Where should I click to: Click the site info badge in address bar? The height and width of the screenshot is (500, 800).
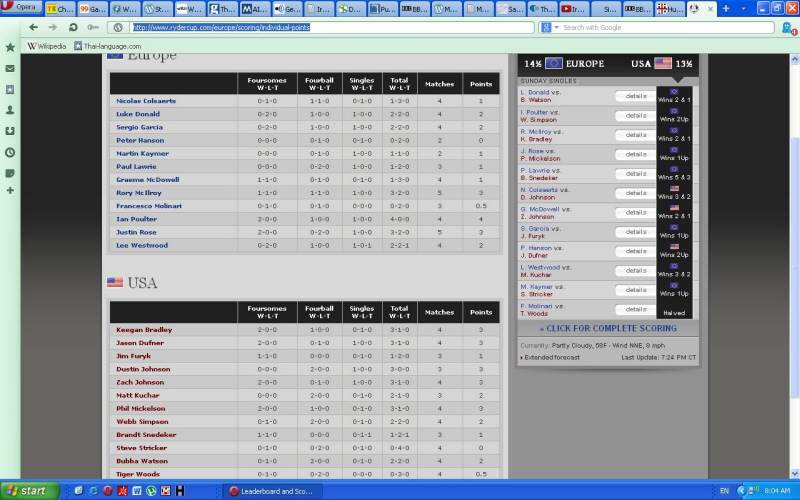pos(118,28)
